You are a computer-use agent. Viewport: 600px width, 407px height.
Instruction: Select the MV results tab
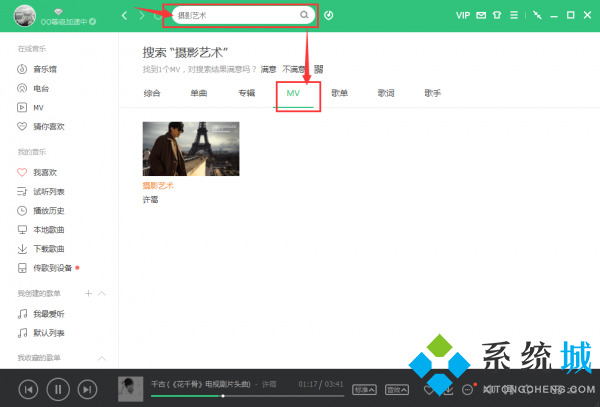[x=293, y=93]
